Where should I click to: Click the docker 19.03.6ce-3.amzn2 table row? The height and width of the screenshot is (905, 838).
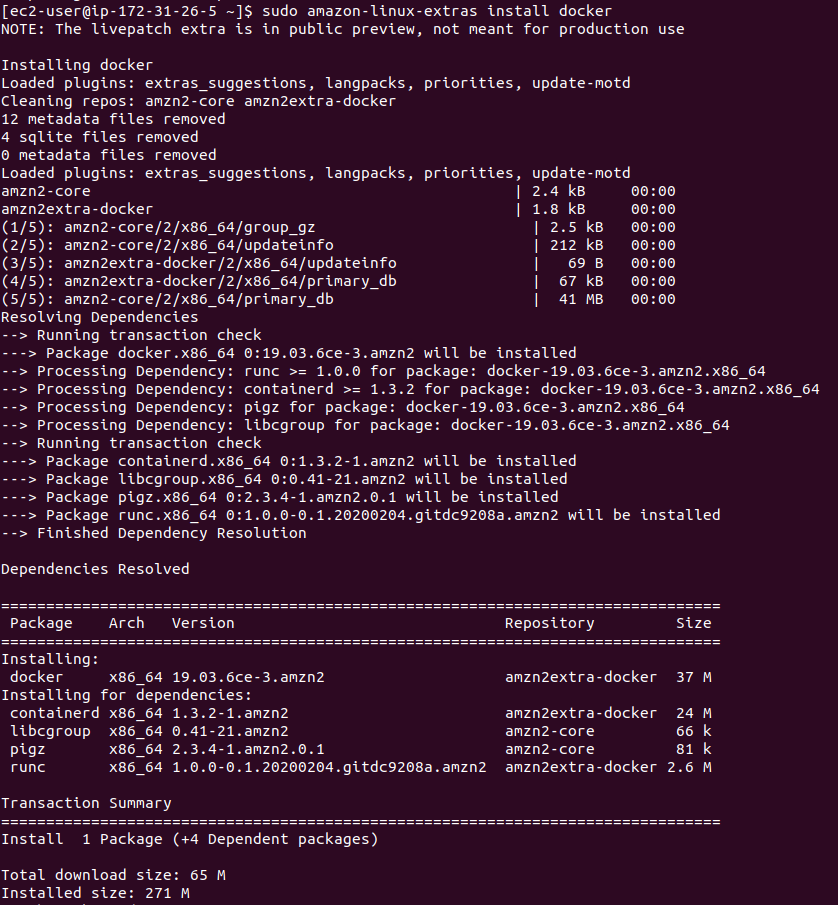(361, 677)
